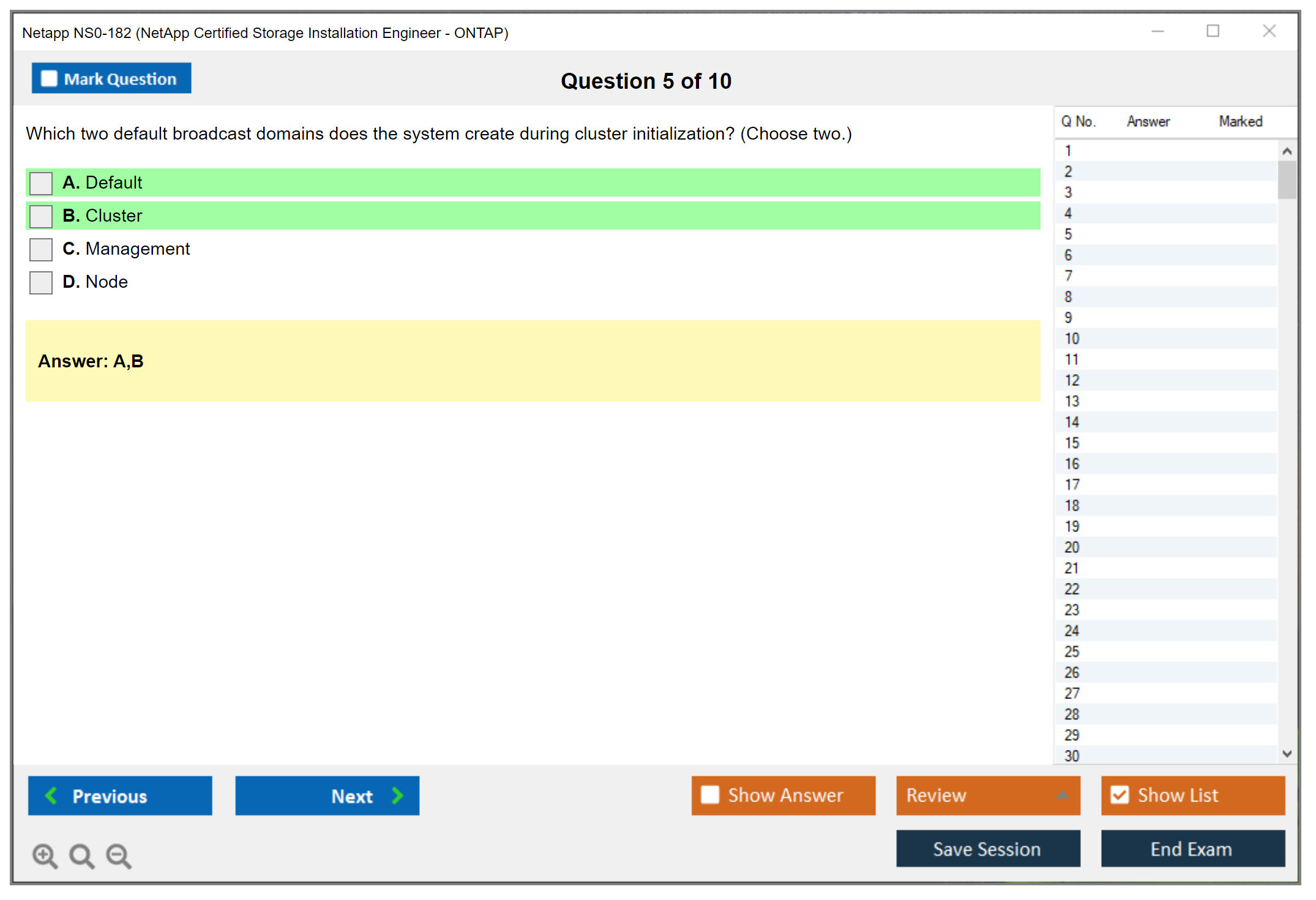Minimize the exam window

(1157, 31)
